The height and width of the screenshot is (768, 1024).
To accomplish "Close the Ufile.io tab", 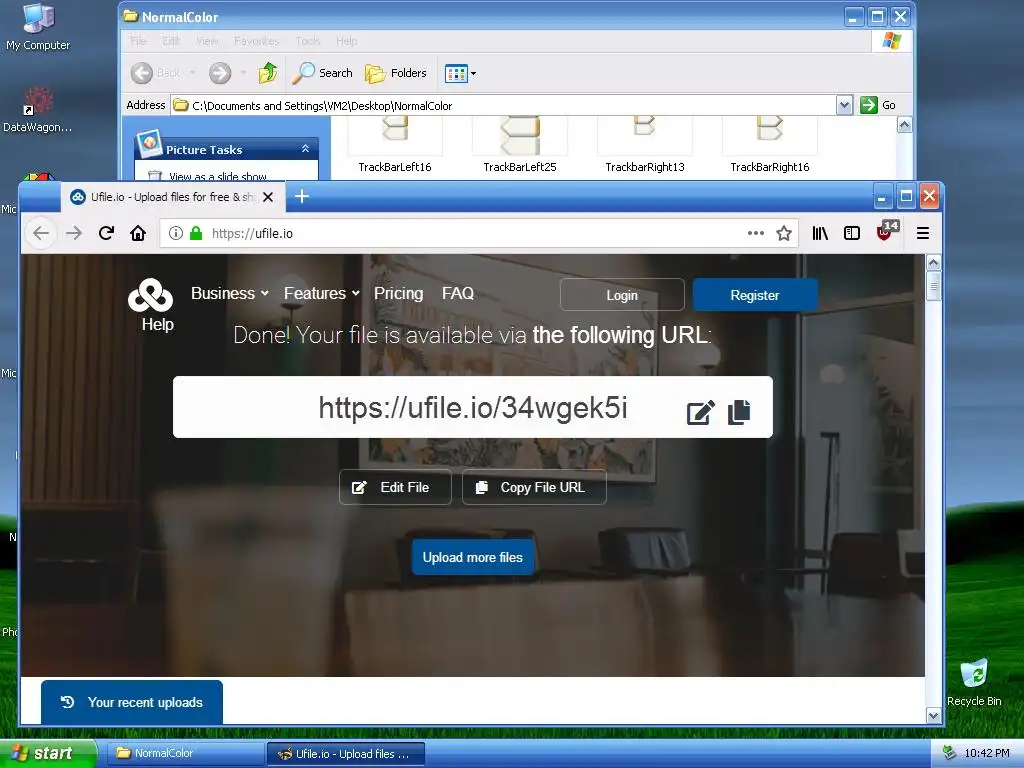I will coord(268,197).
